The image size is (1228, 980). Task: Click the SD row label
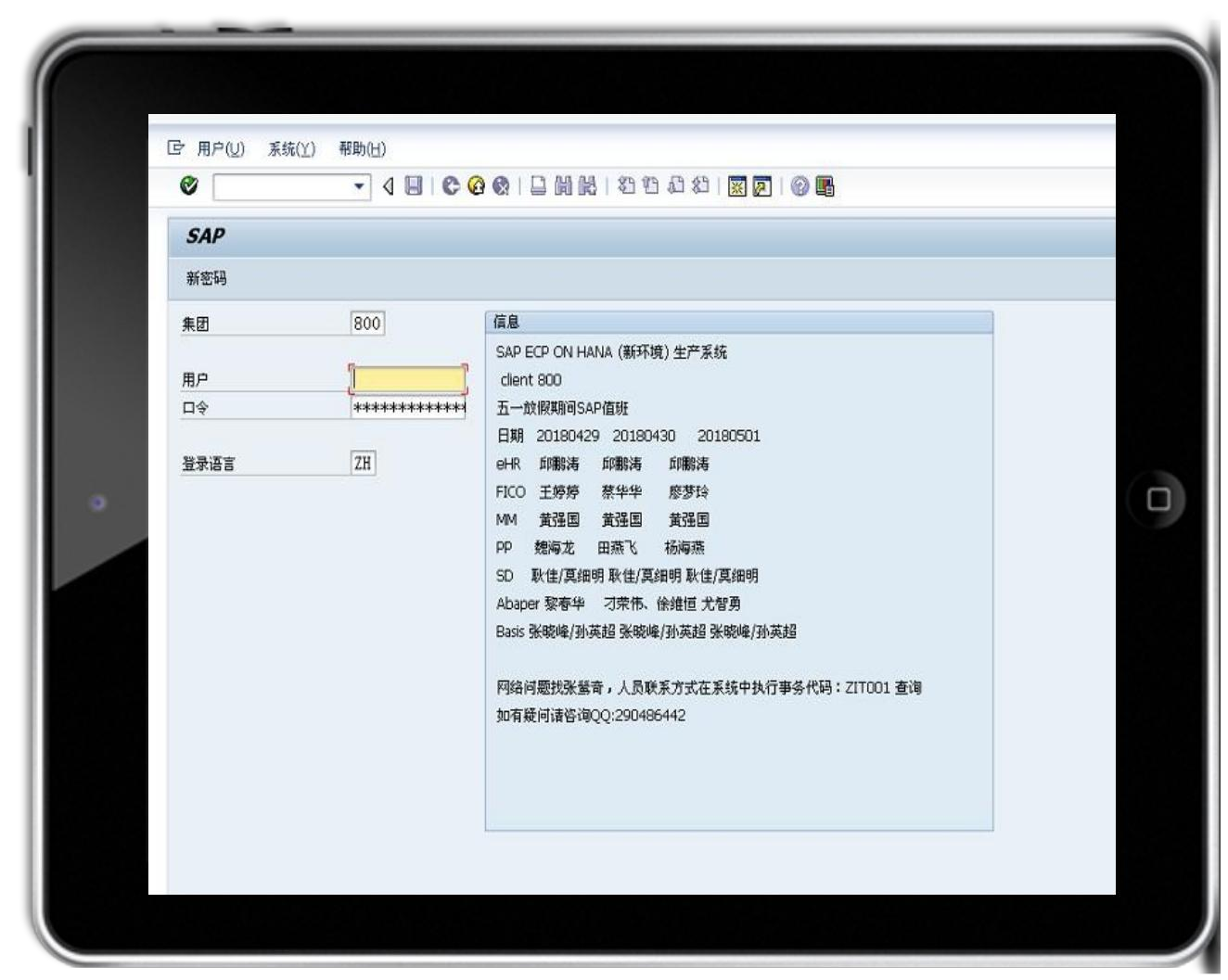click(x=505, y=575)
